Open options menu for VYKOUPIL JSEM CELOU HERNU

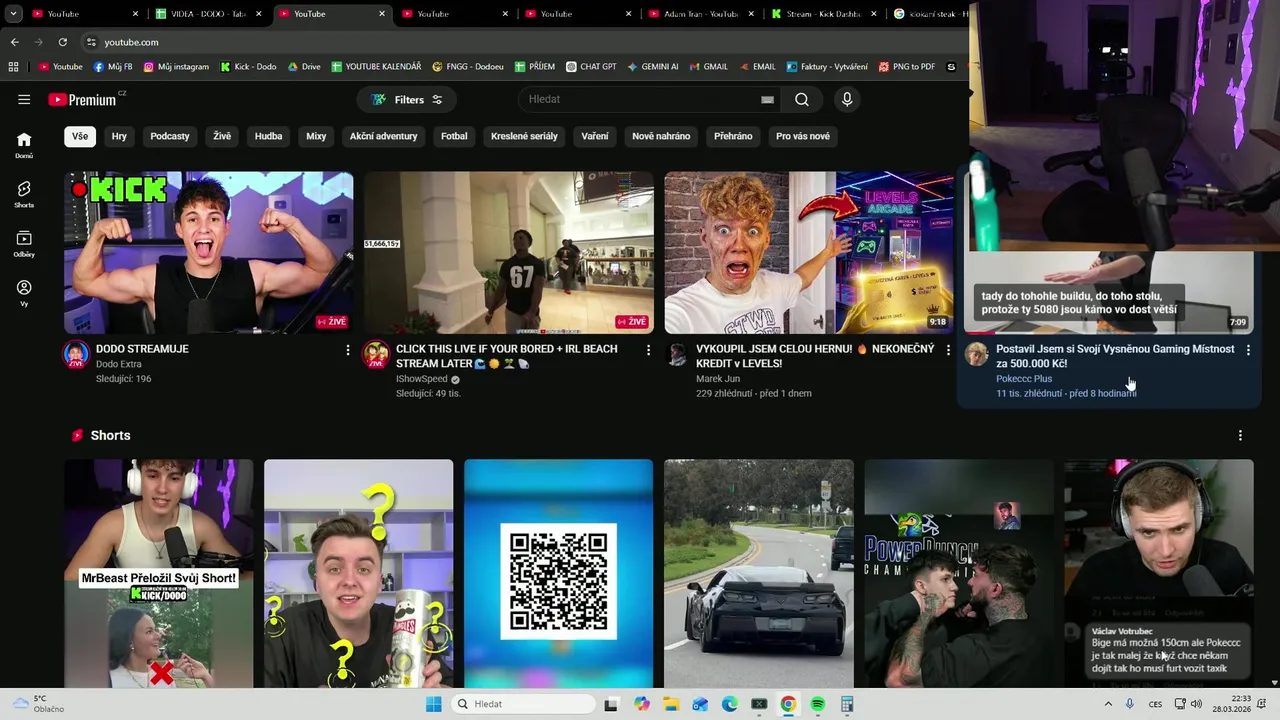coord(948,350)
